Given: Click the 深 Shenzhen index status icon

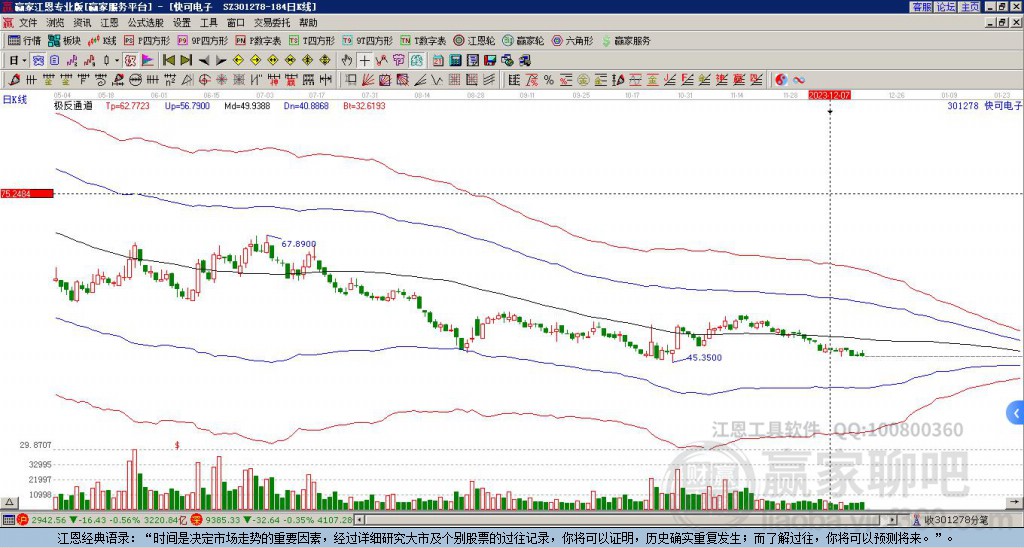Looking at the screenshot, I should coord(197,520).
